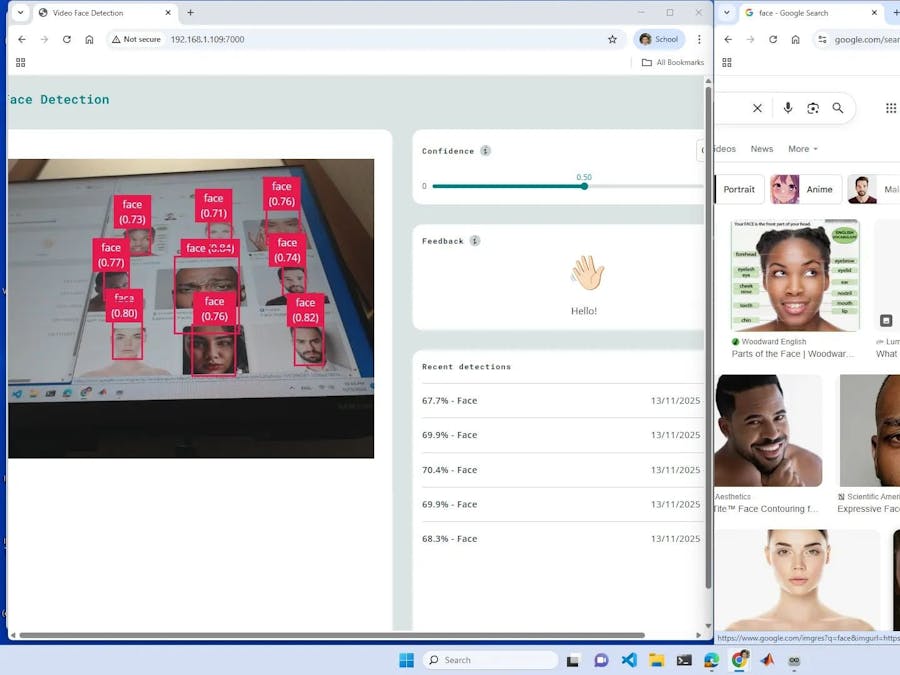Reload the face detection page
This screenshot has width=900, height=675.
pos(66,39)
